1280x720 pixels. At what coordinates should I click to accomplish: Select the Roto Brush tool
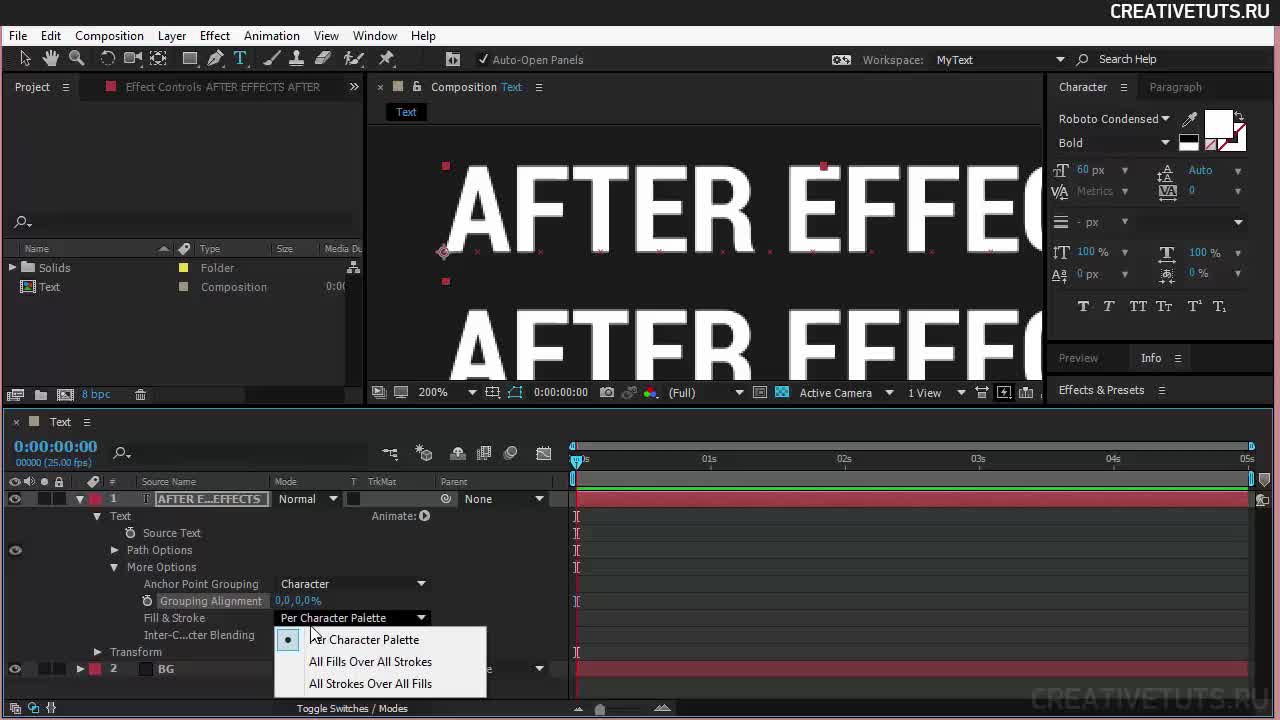point(354,59)
